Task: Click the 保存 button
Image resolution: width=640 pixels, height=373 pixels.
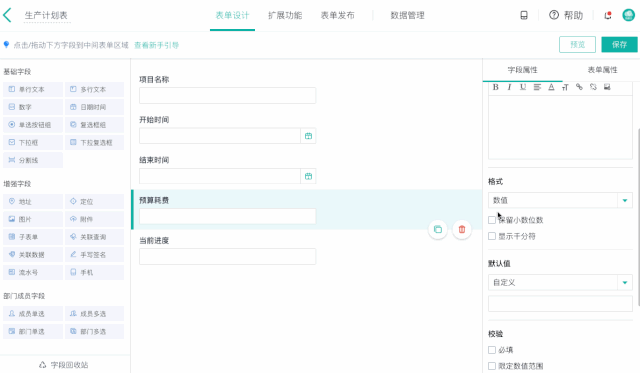Action: (619, 44)
